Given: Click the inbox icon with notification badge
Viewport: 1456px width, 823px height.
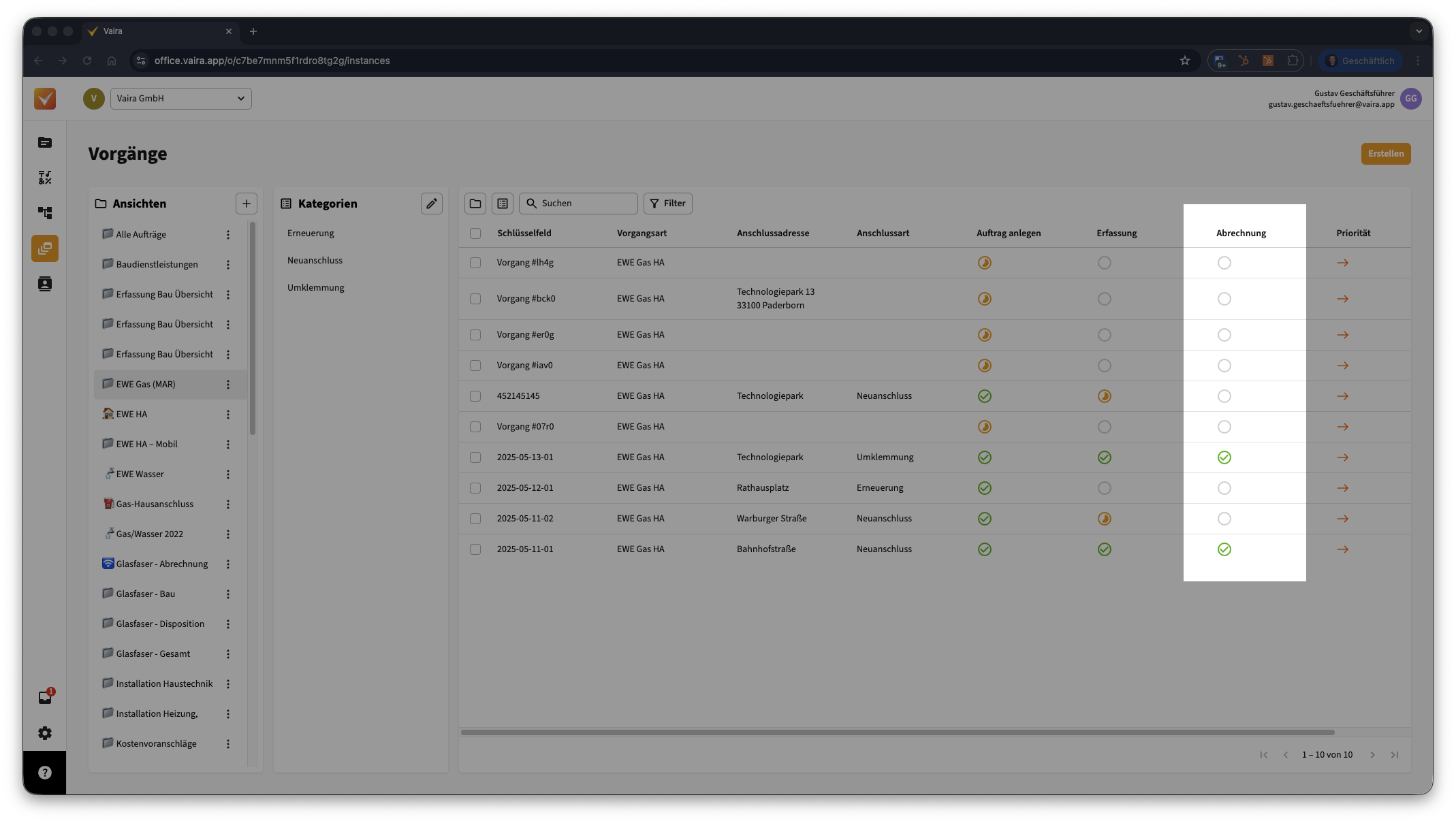Looking at the screenshot, I should [x=45, y=697].
